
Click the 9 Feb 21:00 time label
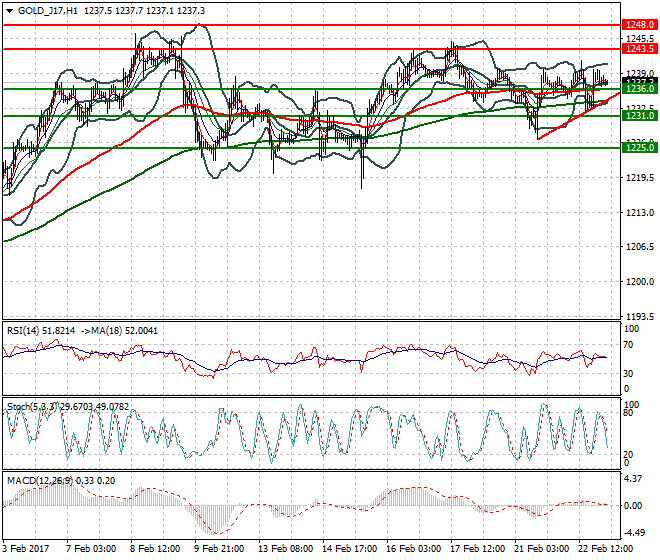pos(219,549)
